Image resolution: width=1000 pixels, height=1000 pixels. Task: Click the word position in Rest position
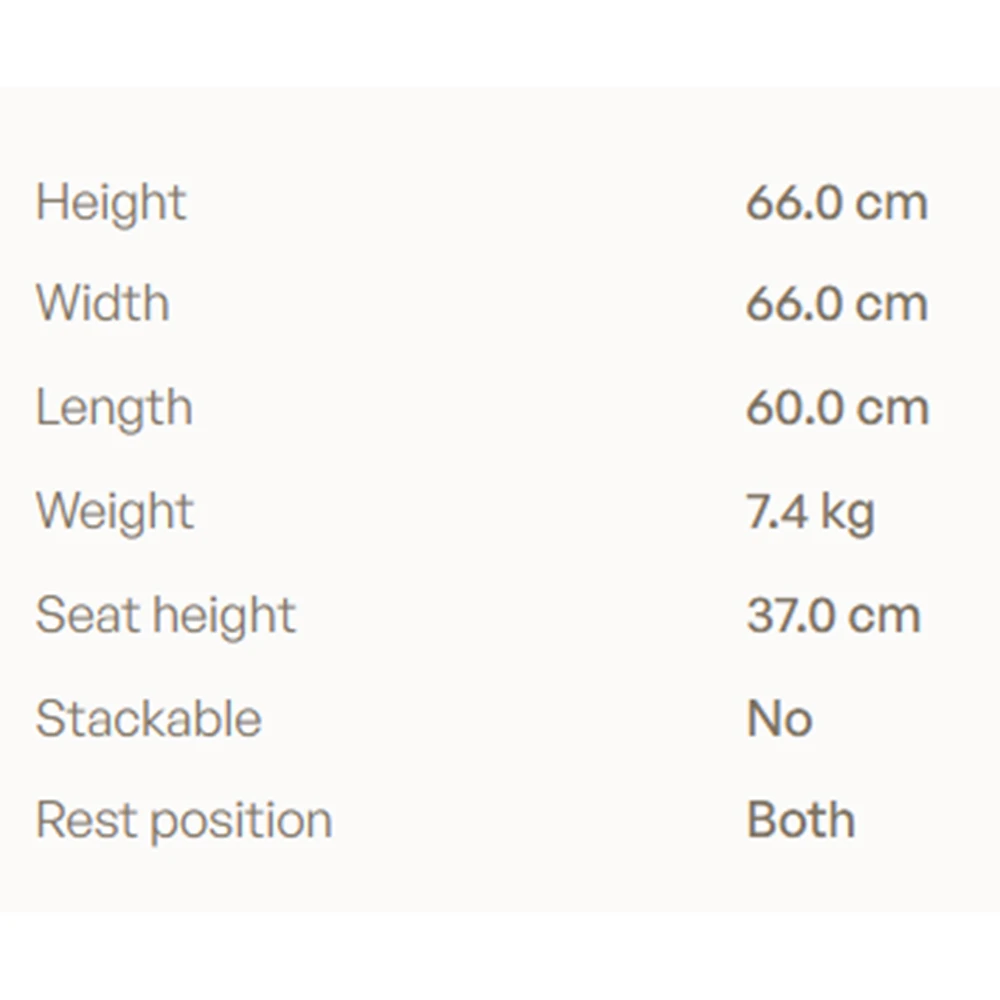coord(241,822)
